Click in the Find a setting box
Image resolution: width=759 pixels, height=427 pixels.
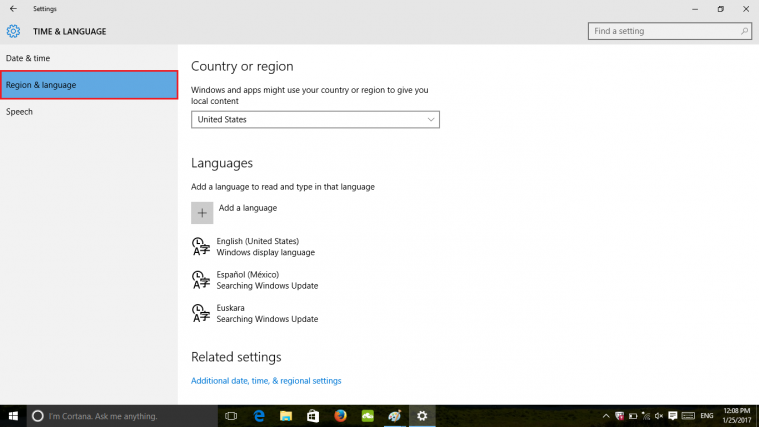tap(669, 31)
